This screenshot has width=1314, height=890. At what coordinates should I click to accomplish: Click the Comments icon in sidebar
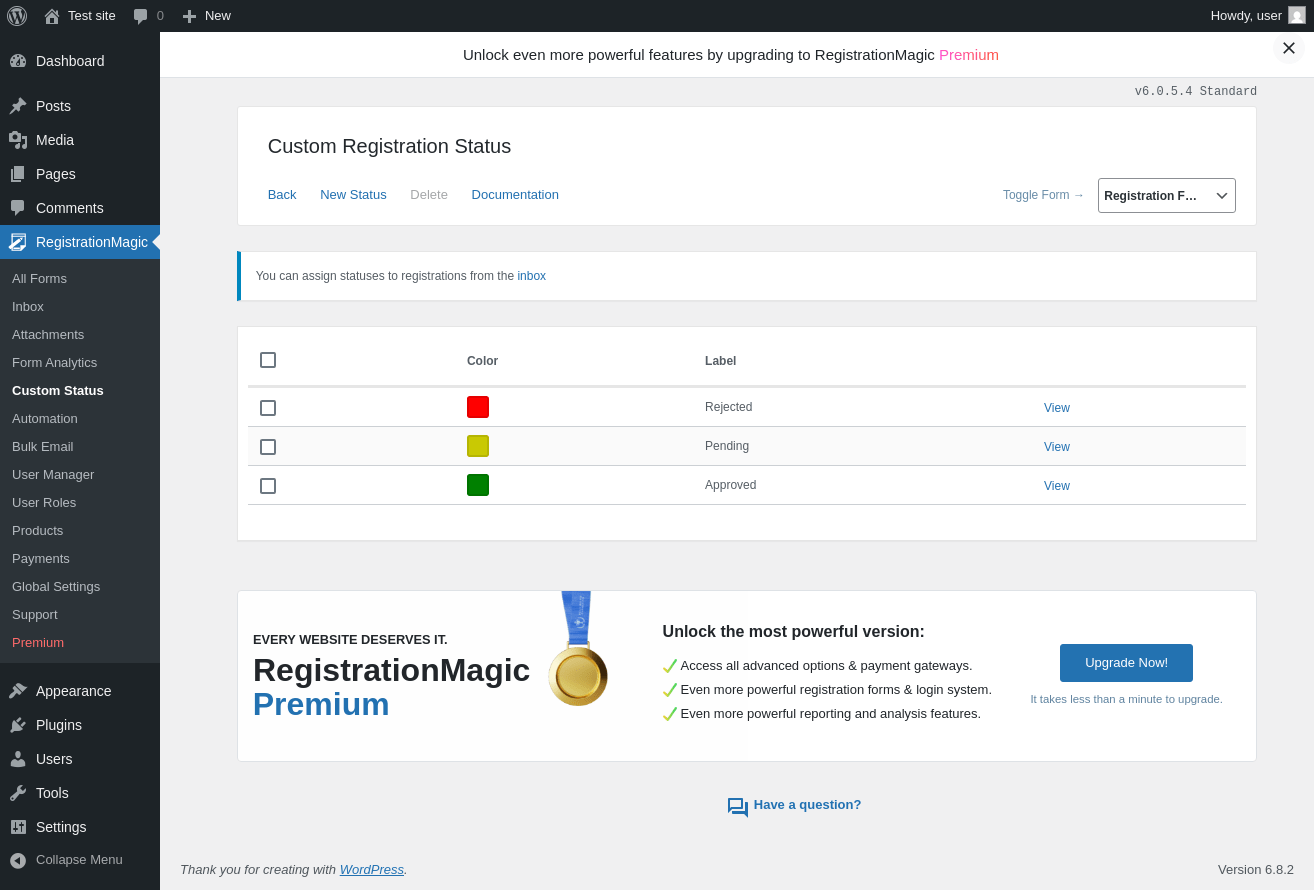coord(18,208)
